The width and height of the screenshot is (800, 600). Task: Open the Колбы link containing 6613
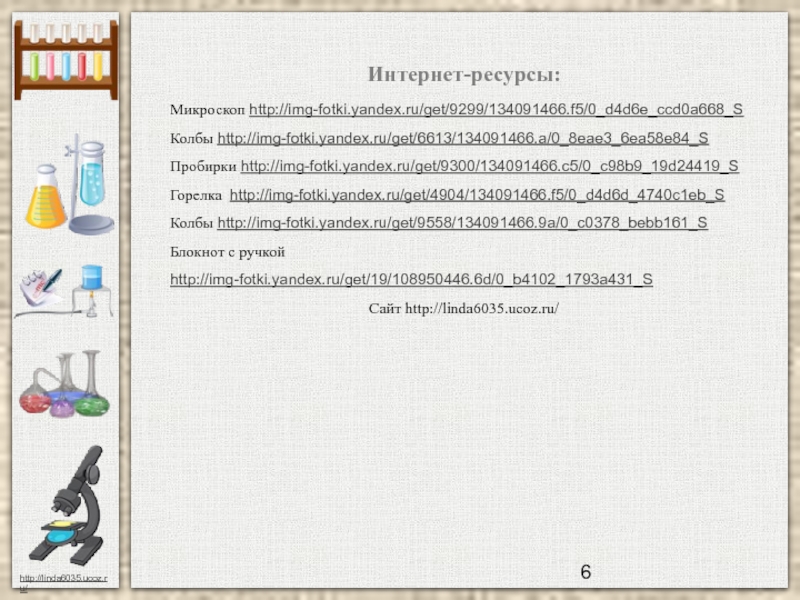pos(462,138)
